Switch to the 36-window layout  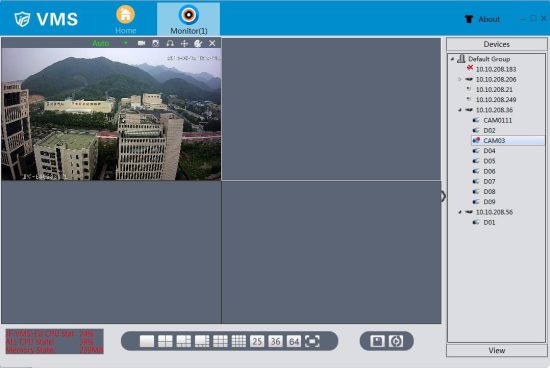coord(275,341)
